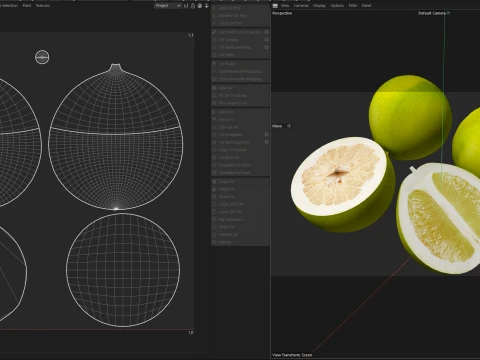This screenshot has width=480, height=360.
Task: Click the Clear UV Pins command
Action: 230,23
